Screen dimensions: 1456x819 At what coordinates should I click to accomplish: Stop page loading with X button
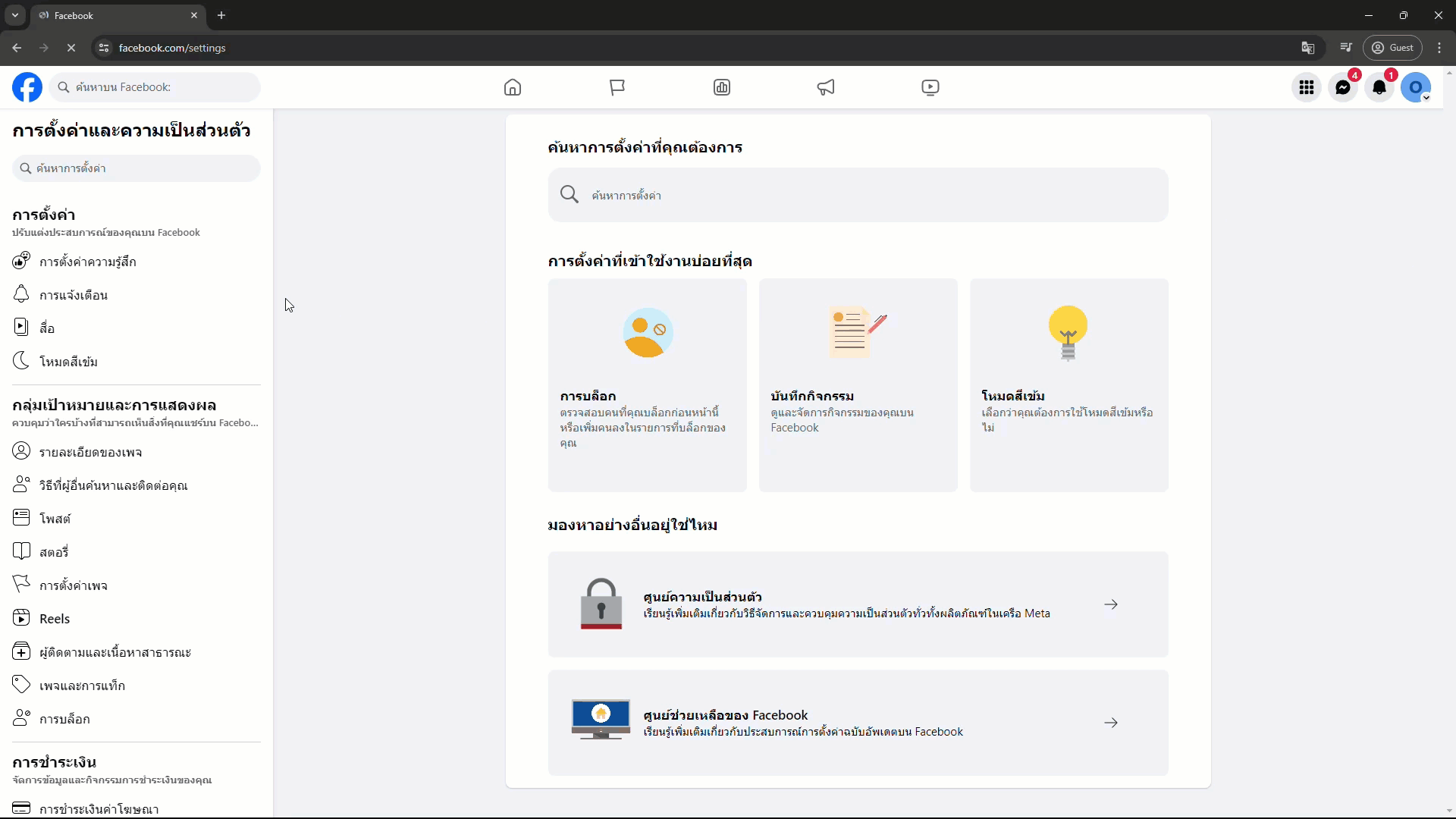point(71,48)
